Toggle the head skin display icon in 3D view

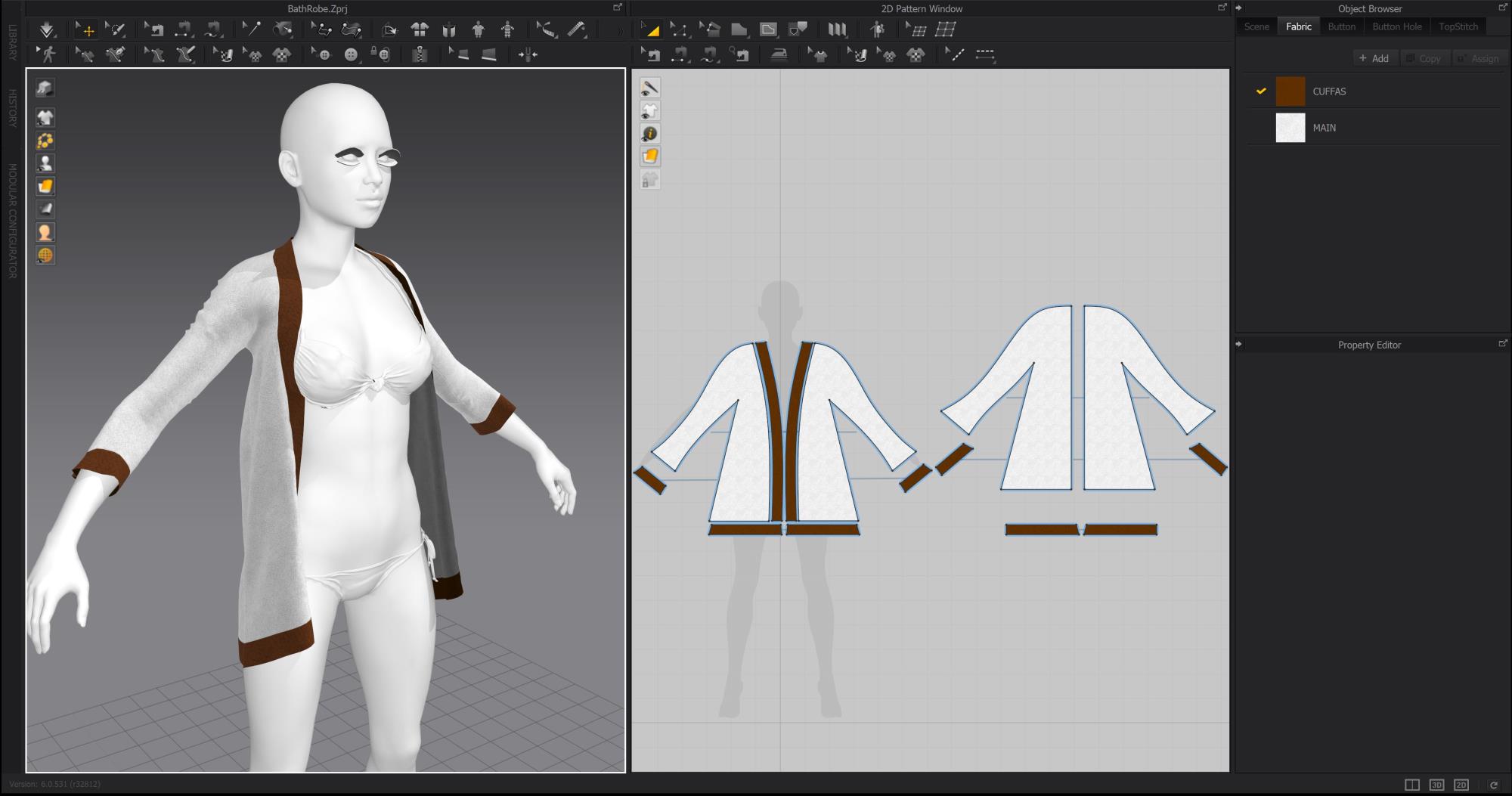click(45, 232)
